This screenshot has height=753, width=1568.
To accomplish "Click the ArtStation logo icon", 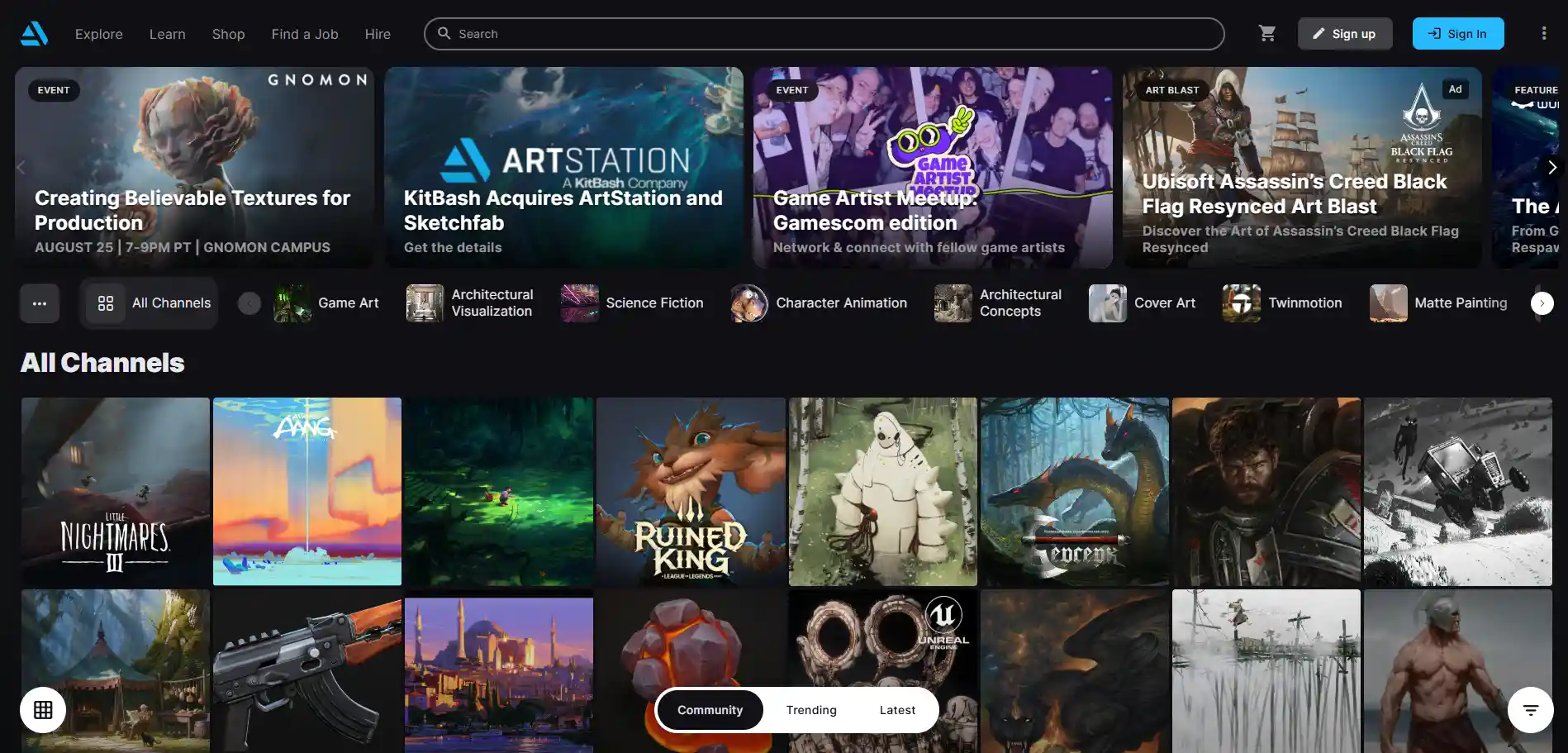I will [34, 34].
